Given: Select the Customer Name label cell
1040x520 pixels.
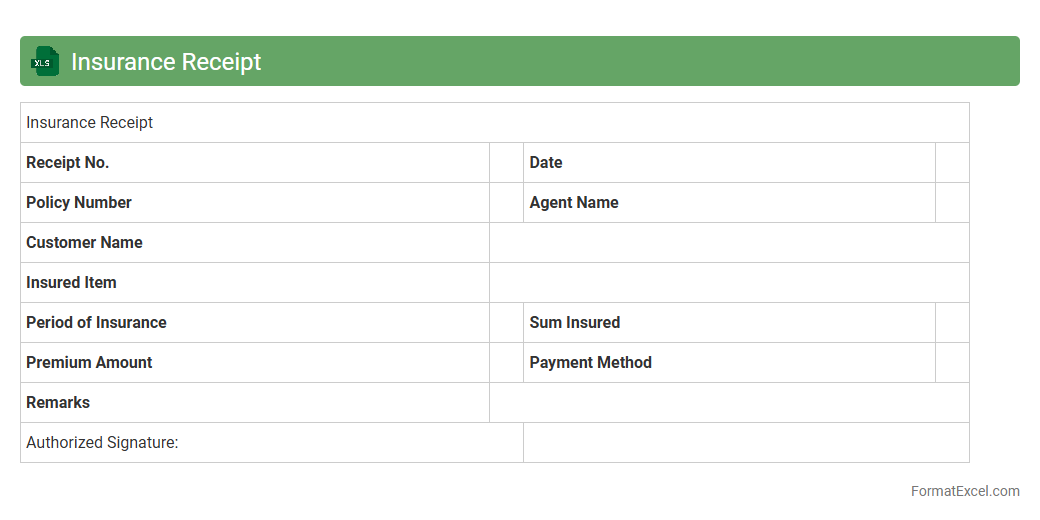Looking at the screenshot, I should coord(255,243).
